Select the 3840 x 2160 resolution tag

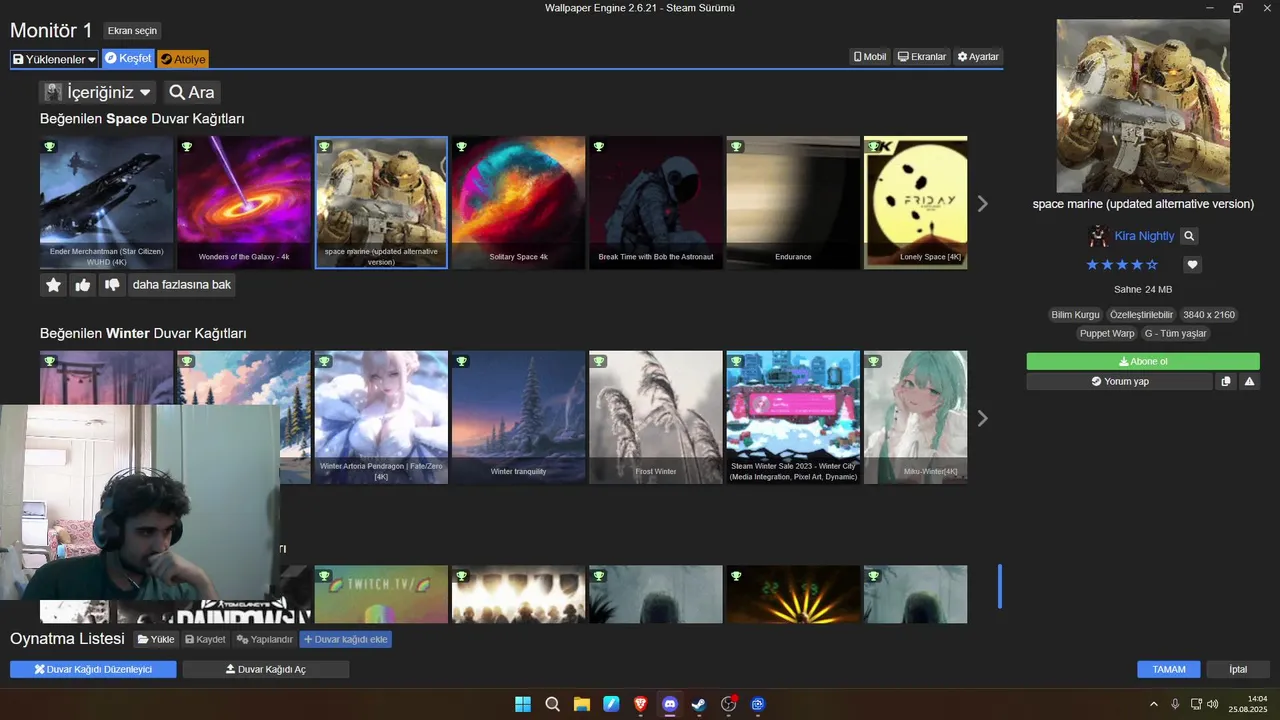tap(1209, 314)
